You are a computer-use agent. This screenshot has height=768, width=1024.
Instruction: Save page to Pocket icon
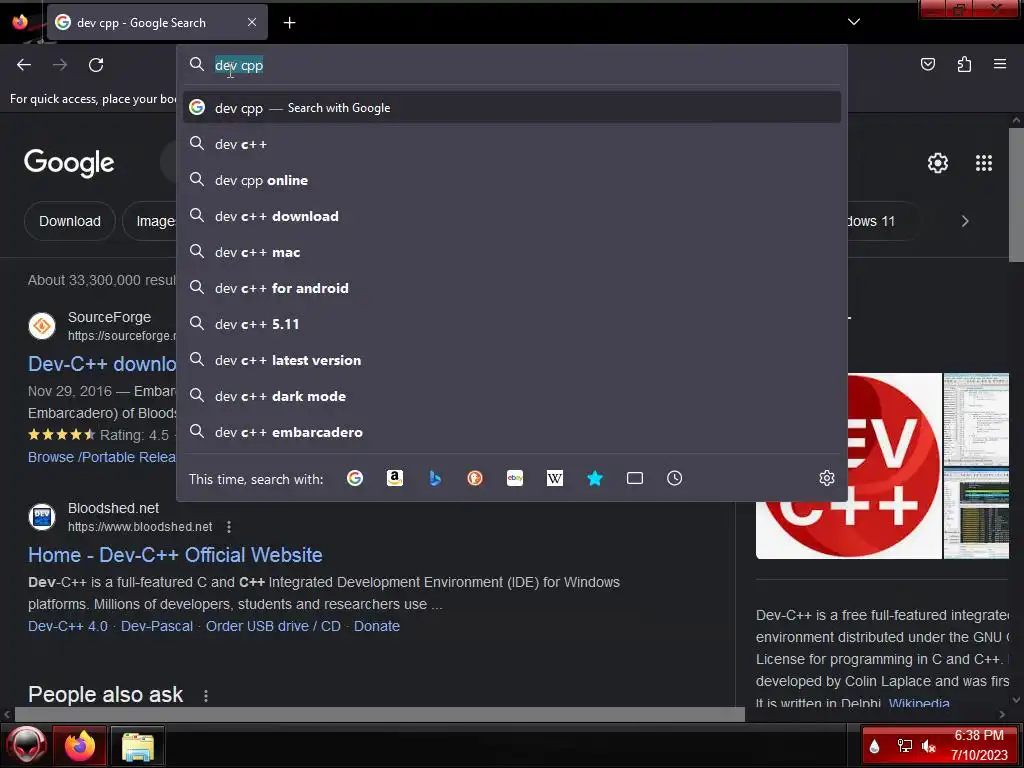tap(928, 64)
